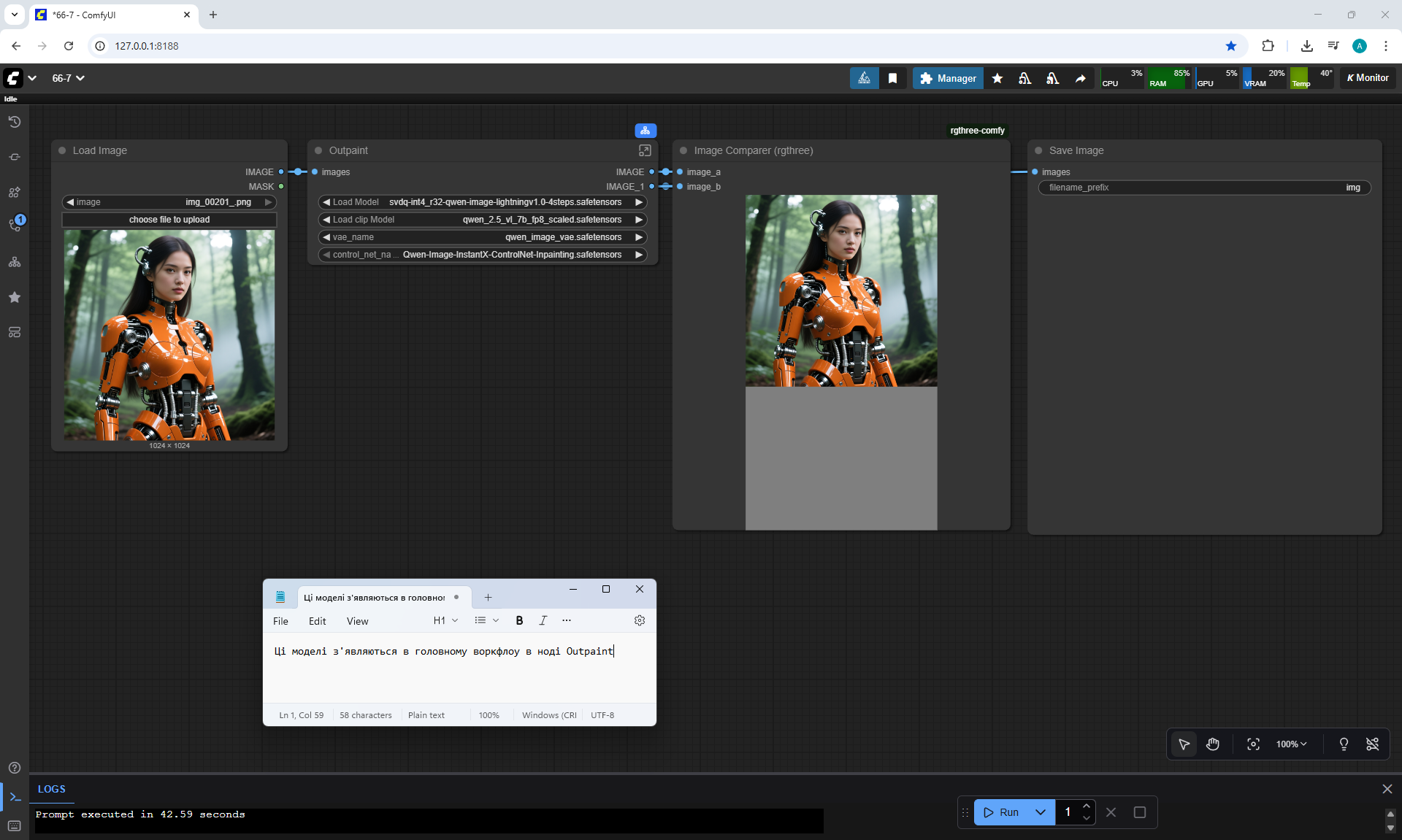This screenshot has width=1402, height=840.
Task: Increase the batch count stepper
Action: pos(1087,806)
